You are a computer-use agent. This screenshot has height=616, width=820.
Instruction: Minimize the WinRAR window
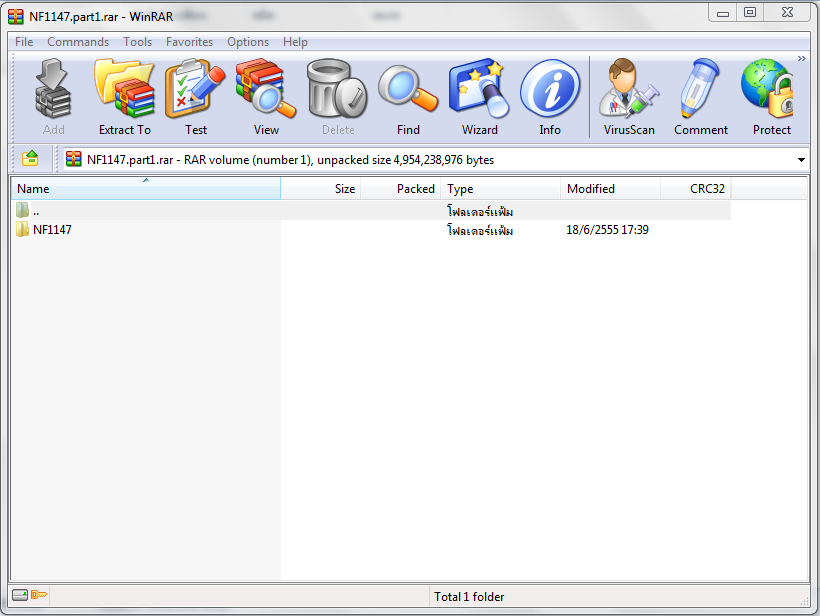(723, 13)
